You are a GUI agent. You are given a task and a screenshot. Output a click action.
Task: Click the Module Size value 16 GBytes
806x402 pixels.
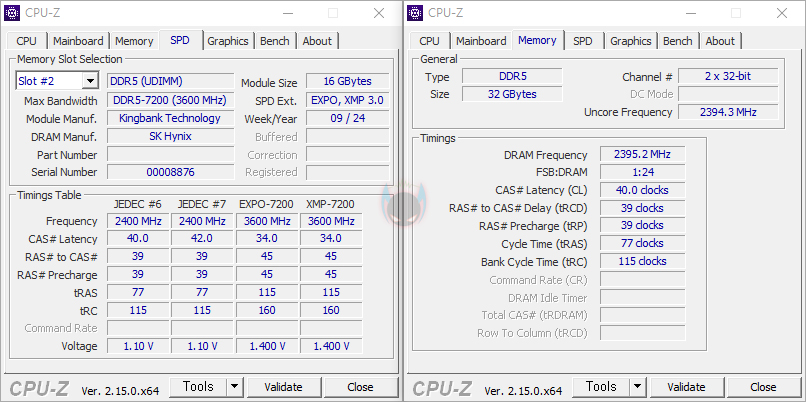coord(347,81)
